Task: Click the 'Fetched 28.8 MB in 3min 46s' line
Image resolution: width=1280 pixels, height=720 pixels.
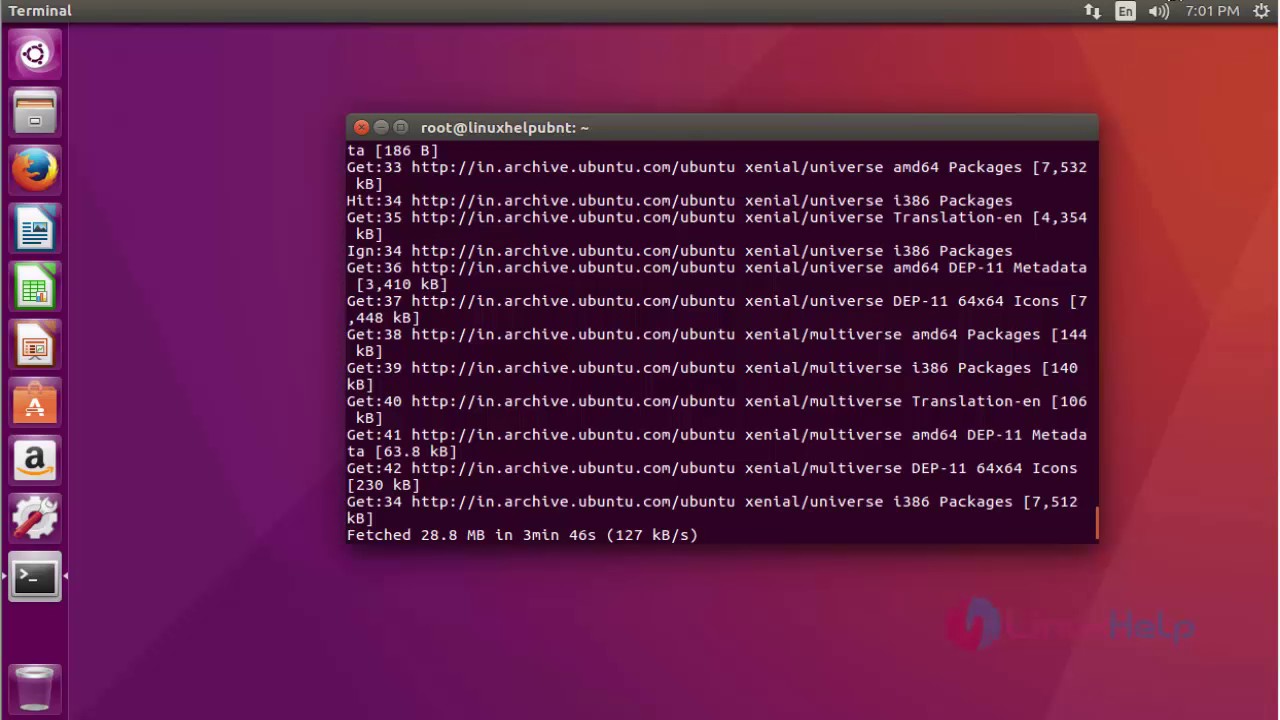Action: click(522, 535)
